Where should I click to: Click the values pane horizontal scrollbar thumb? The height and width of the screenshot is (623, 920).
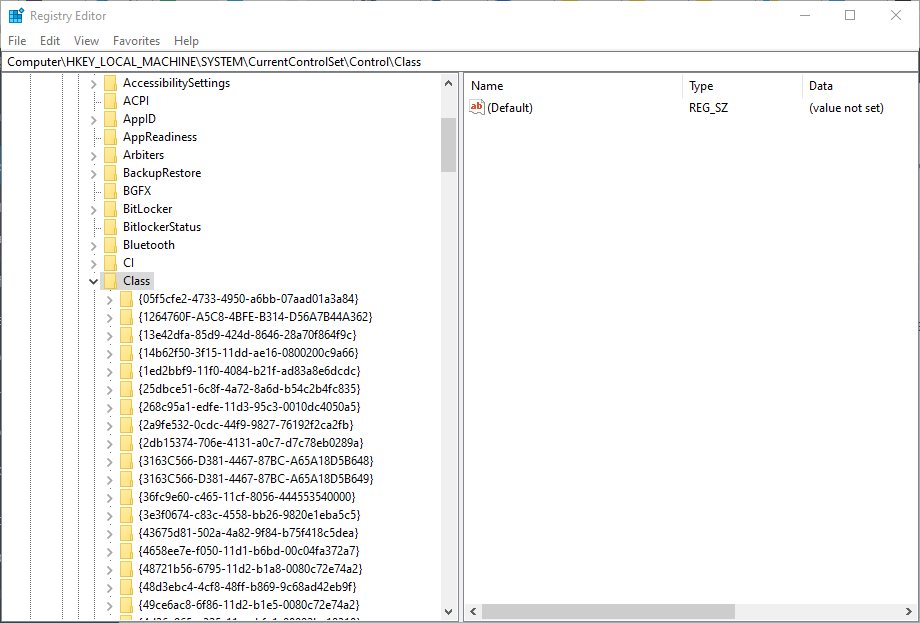pos(608,612)
